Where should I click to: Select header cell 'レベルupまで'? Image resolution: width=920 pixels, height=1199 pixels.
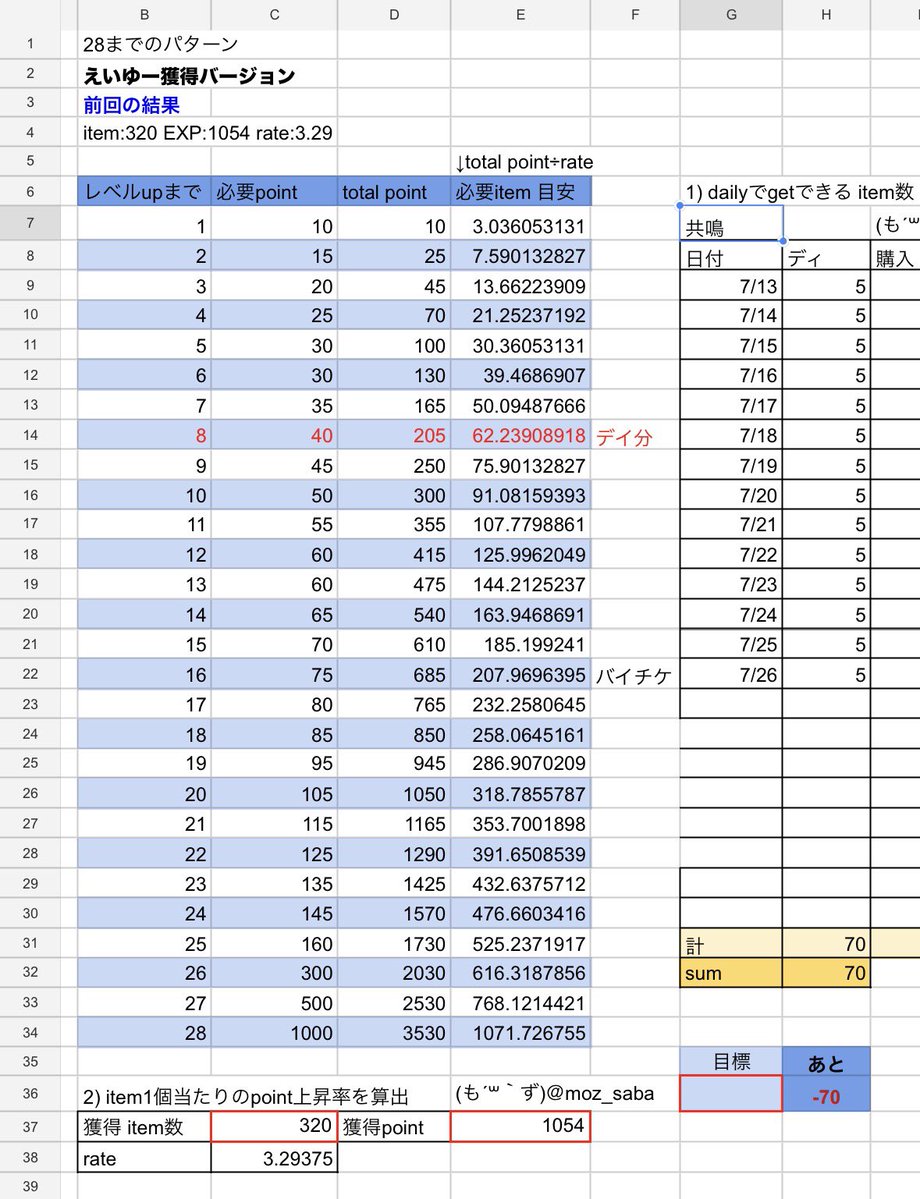pyautogui.click(x=144, y=192)
